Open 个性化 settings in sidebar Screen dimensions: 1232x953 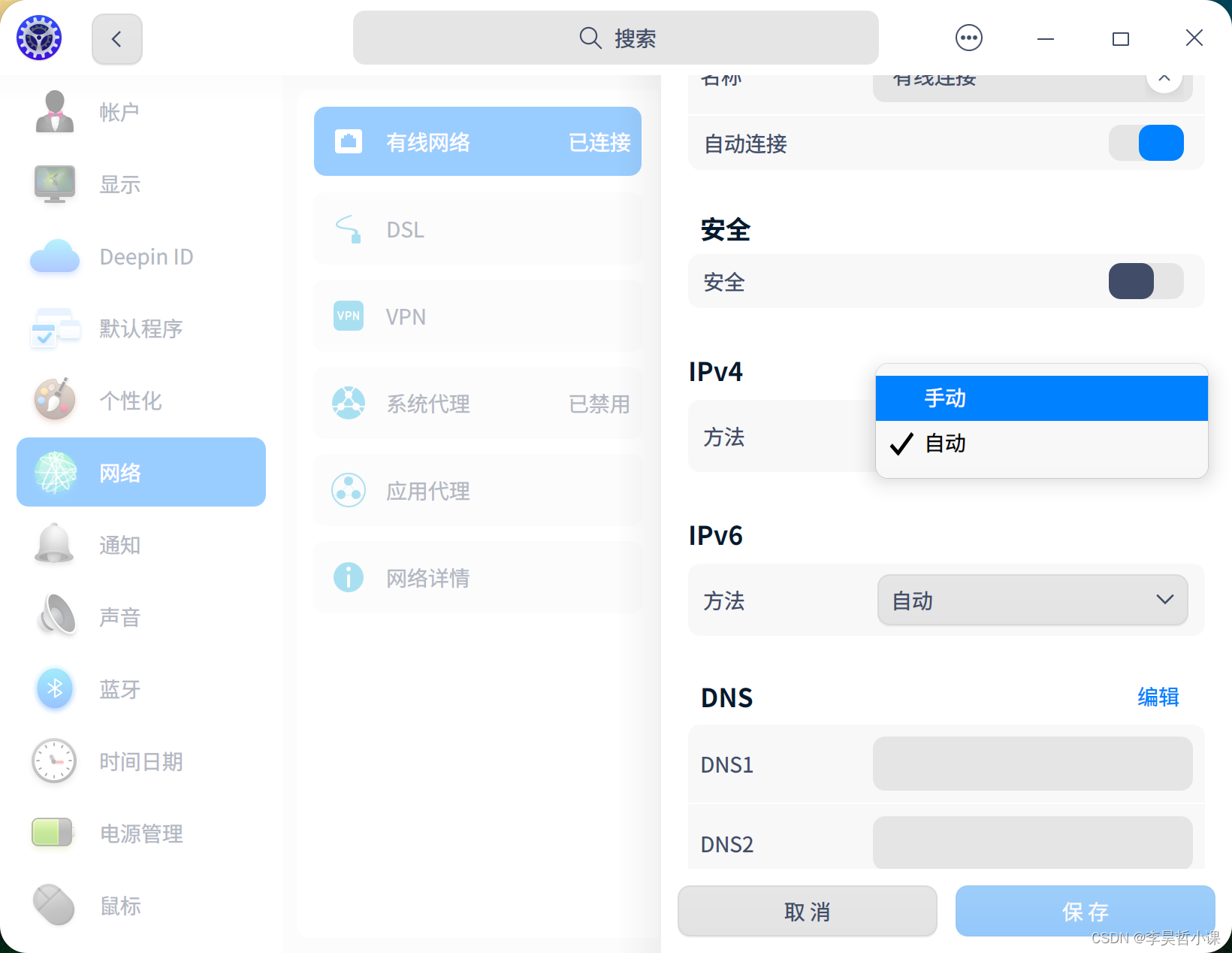(141, 401)
